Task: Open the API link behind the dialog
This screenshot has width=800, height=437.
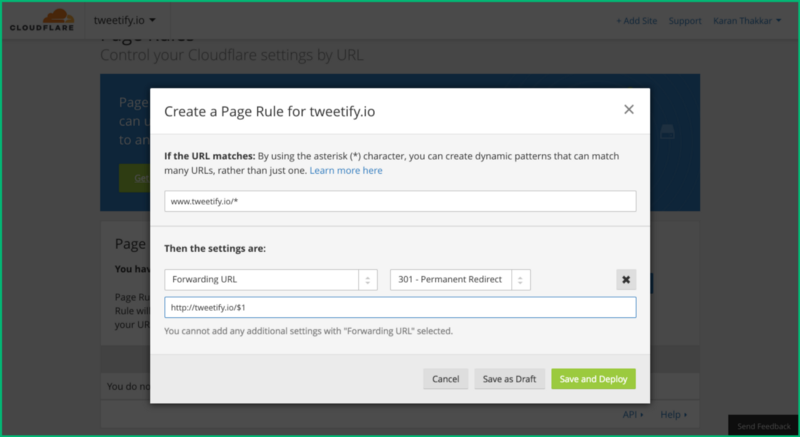Action: [633, 415]
